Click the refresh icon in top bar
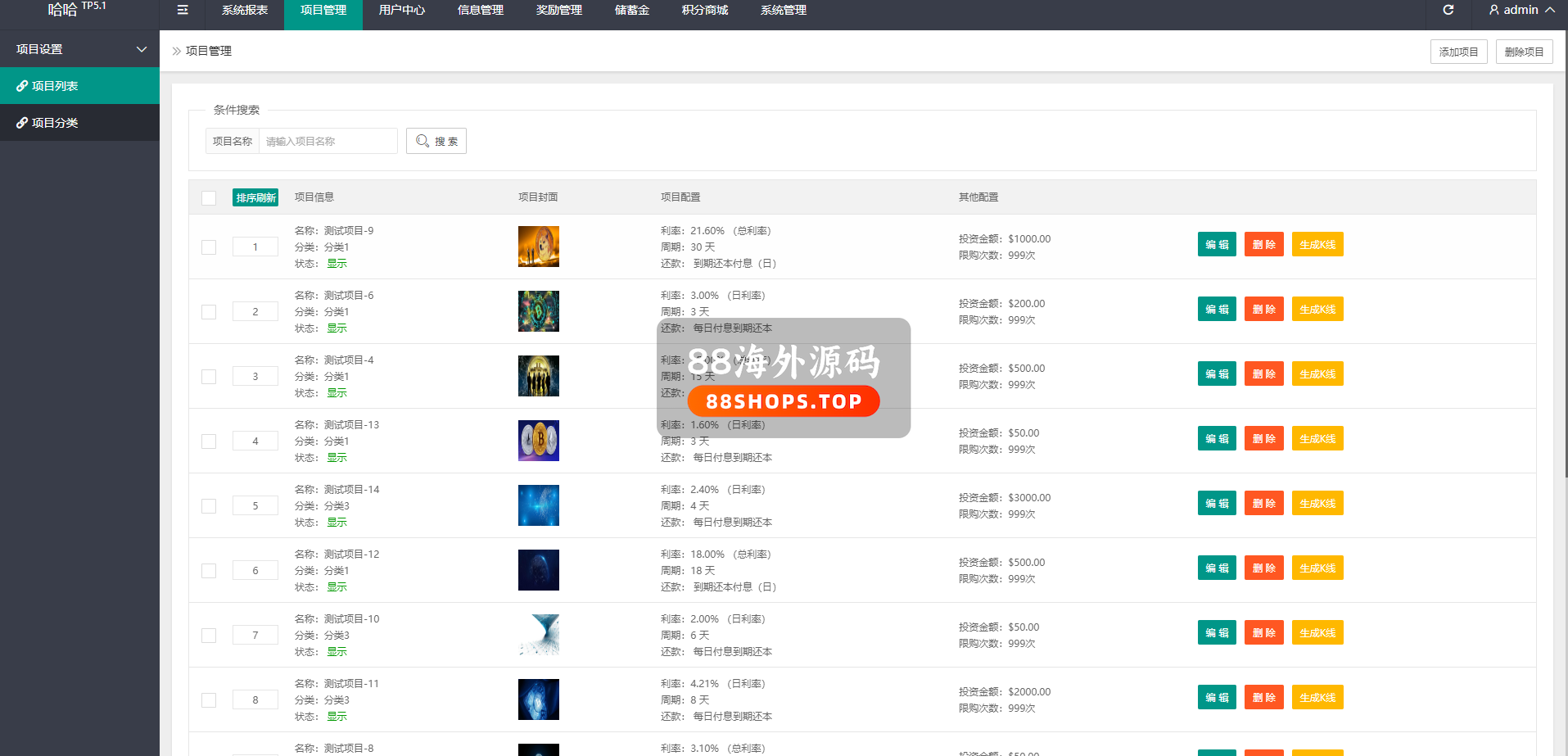Screen dimensions: 1568x756 tap(1448, 10)
